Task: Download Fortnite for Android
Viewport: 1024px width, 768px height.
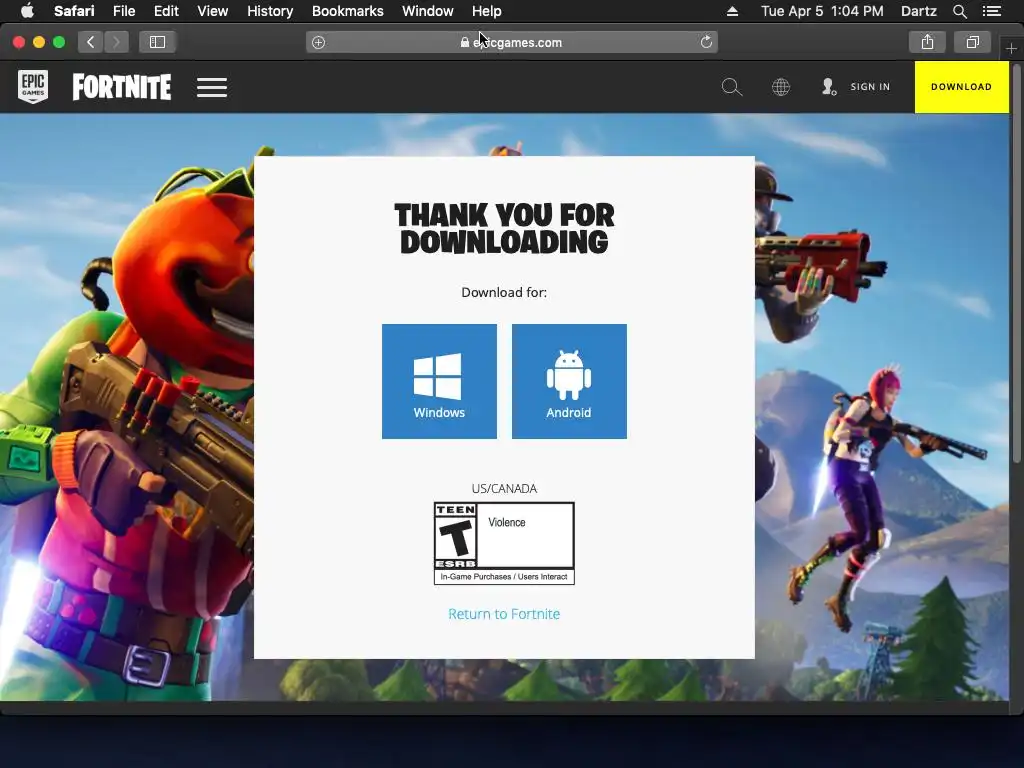Action: coord(569,381)
